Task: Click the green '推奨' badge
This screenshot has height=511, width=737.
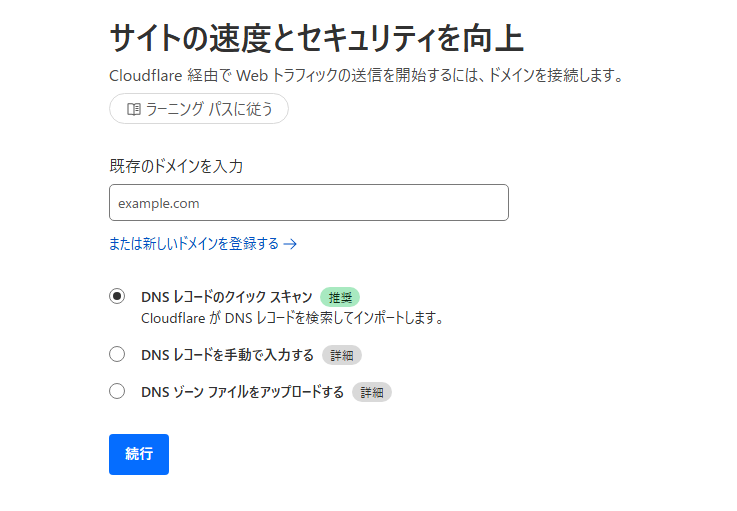Action: click(x=340, y=297)
